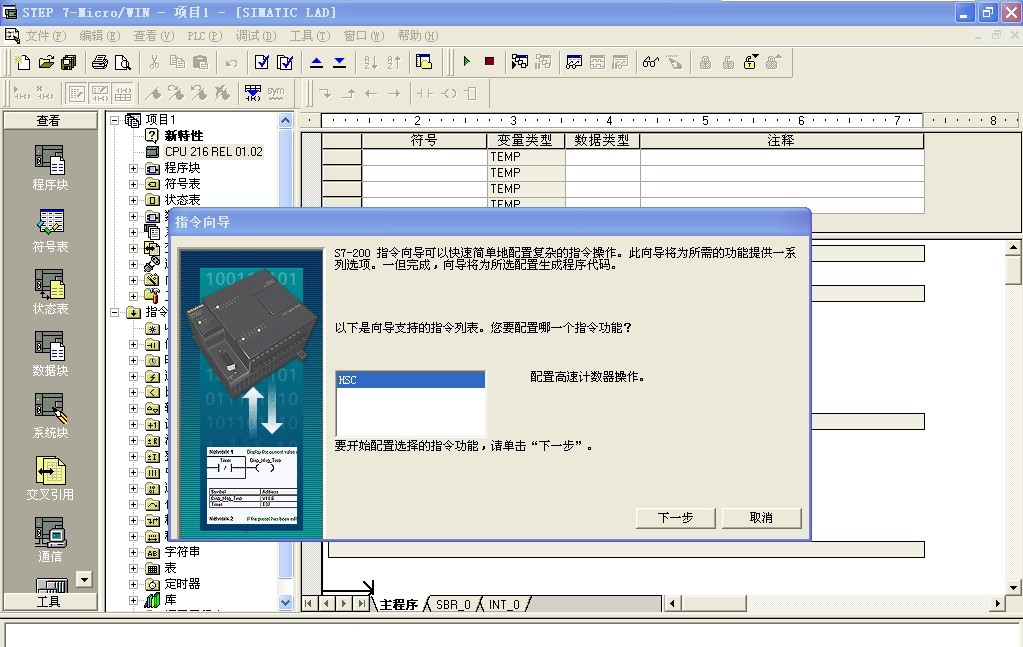This screenshot has width=1023, height=647.
Task: Click the upload blue arrow icon
Action: pos(316,63)
